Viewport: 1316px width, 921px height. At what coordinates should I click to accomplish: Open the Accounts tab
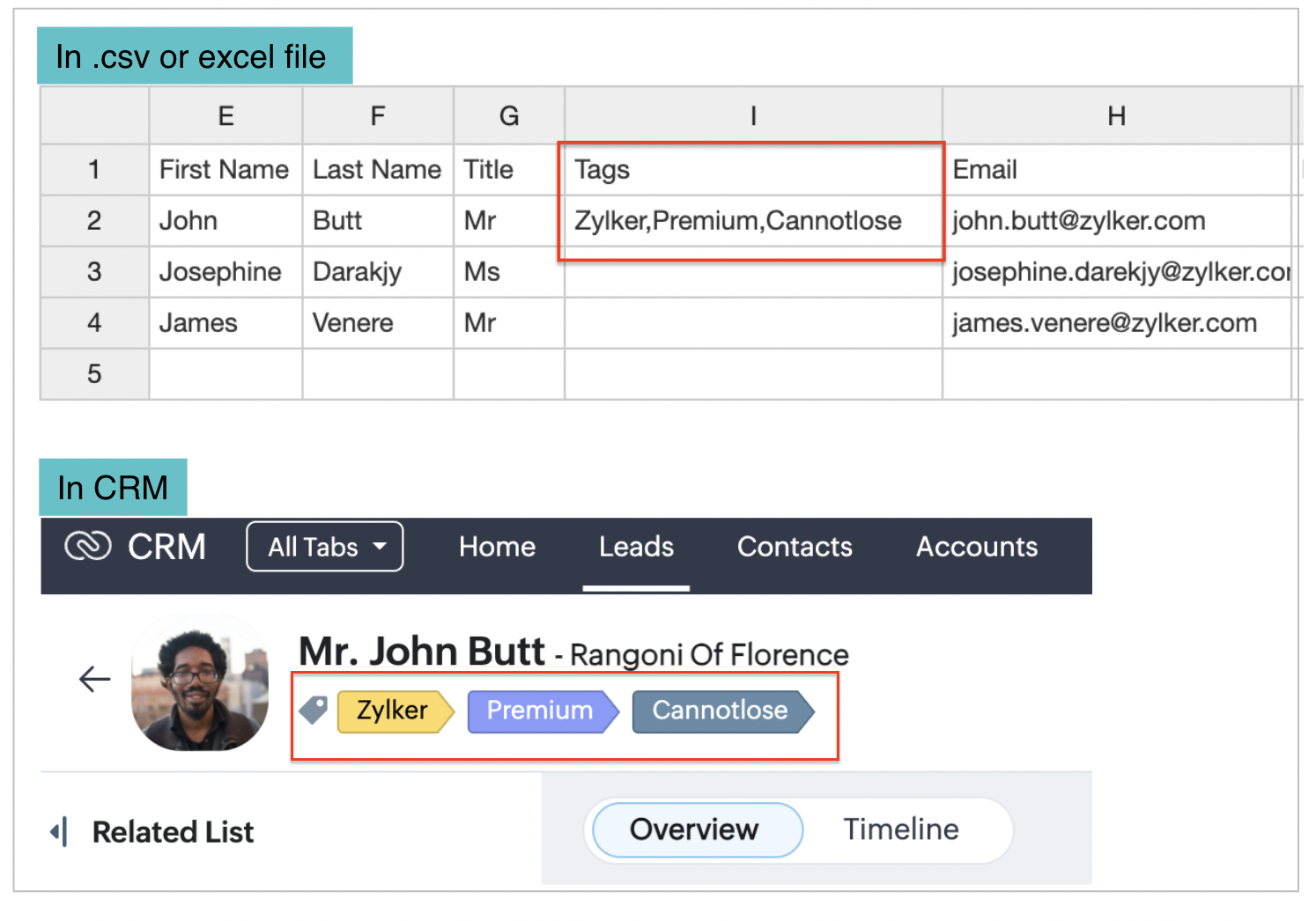click(977, 547)
